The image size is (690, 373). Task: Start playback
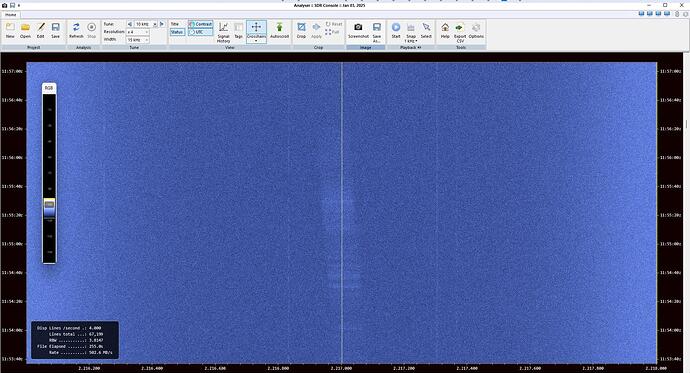396,31
